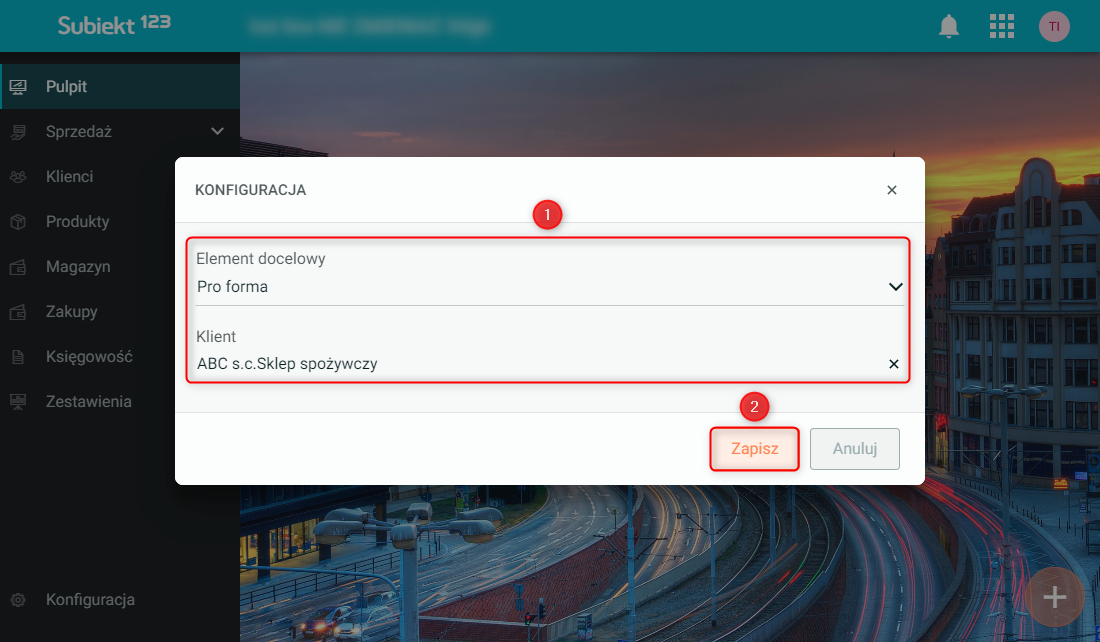Click the KONFIGURACJA dialog title
Viewport: 1100px width, 642px height.
[250, 190]
